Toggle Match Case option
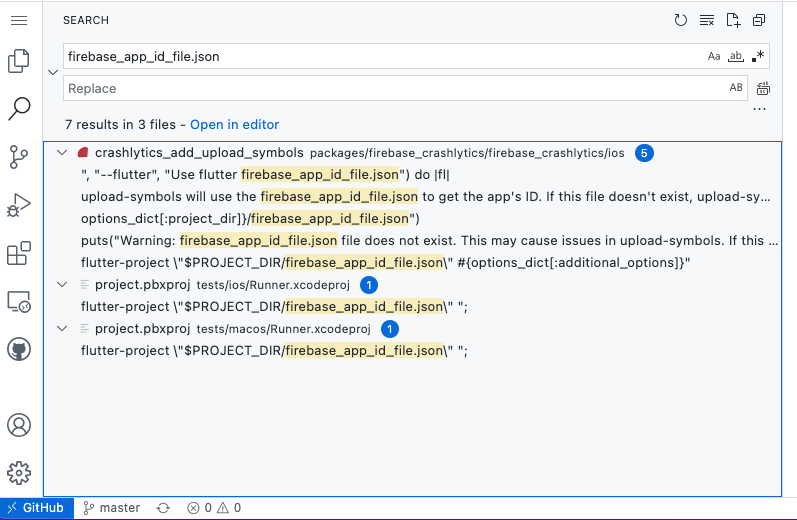Screen dimensions: 797x520 coord(714,56)
